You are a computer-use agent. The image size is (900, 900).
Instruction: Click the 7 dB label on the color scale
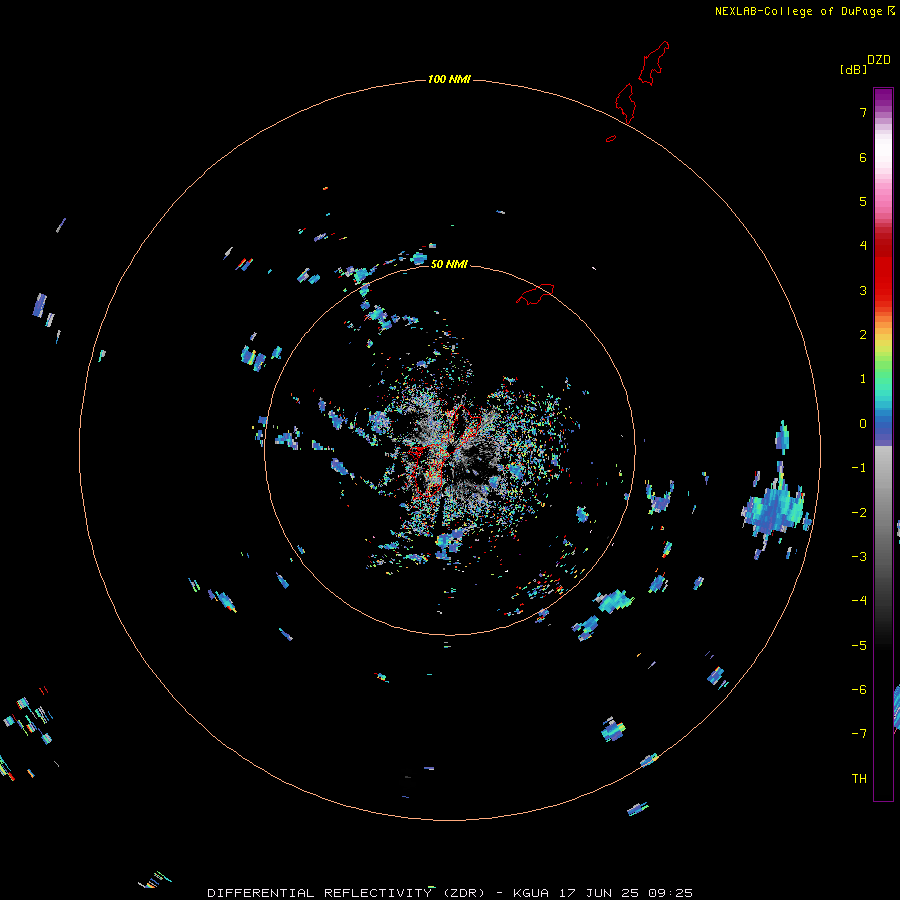point(863,112)
